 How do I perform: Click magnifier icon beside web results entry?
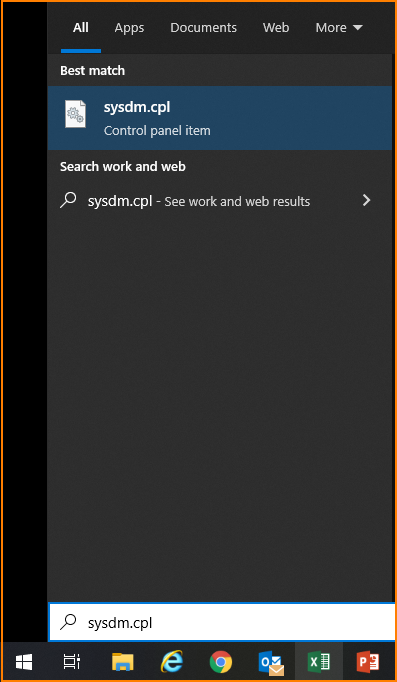pos(68,201)
